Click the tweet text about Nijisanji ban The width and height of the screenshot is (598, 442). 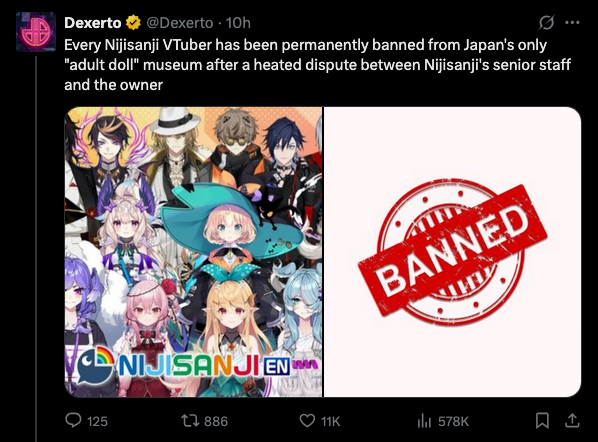coord(317,65)
